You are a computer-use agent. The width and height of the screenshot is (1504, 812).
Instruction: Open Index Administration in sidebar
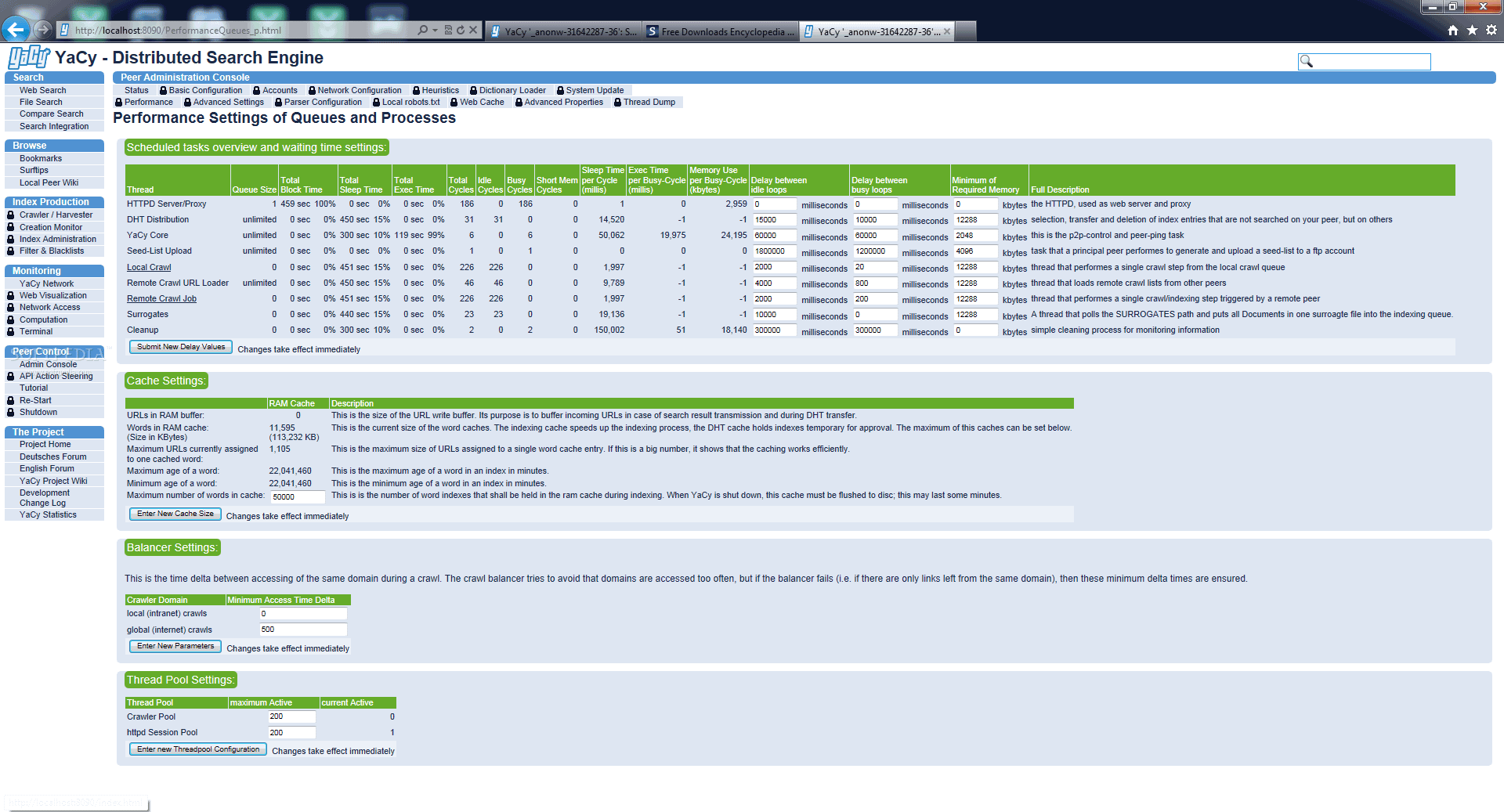click(x=58, y=240)
